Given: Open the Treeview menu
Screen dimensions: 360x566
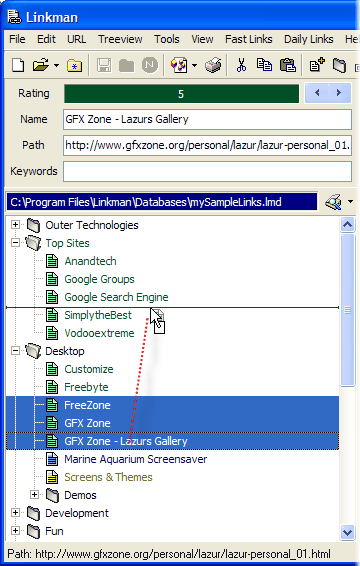Looking at the screenshot, I should tap(120, 39).
